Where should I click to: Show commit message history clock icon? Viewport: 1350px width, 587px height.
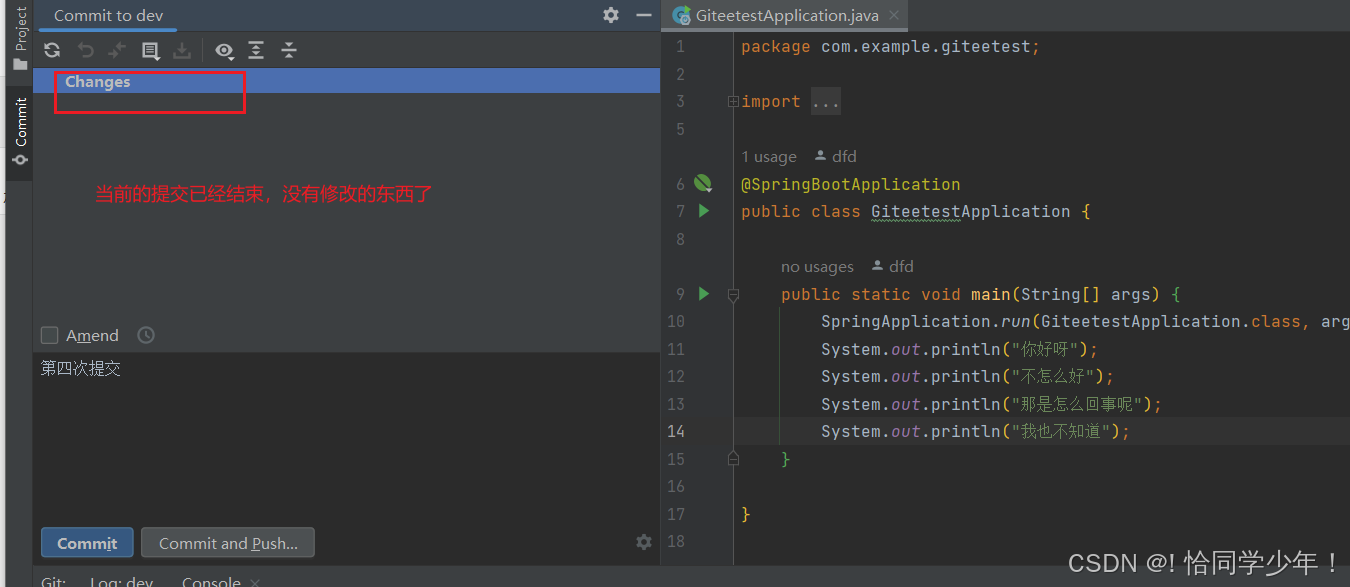[146, 335]
